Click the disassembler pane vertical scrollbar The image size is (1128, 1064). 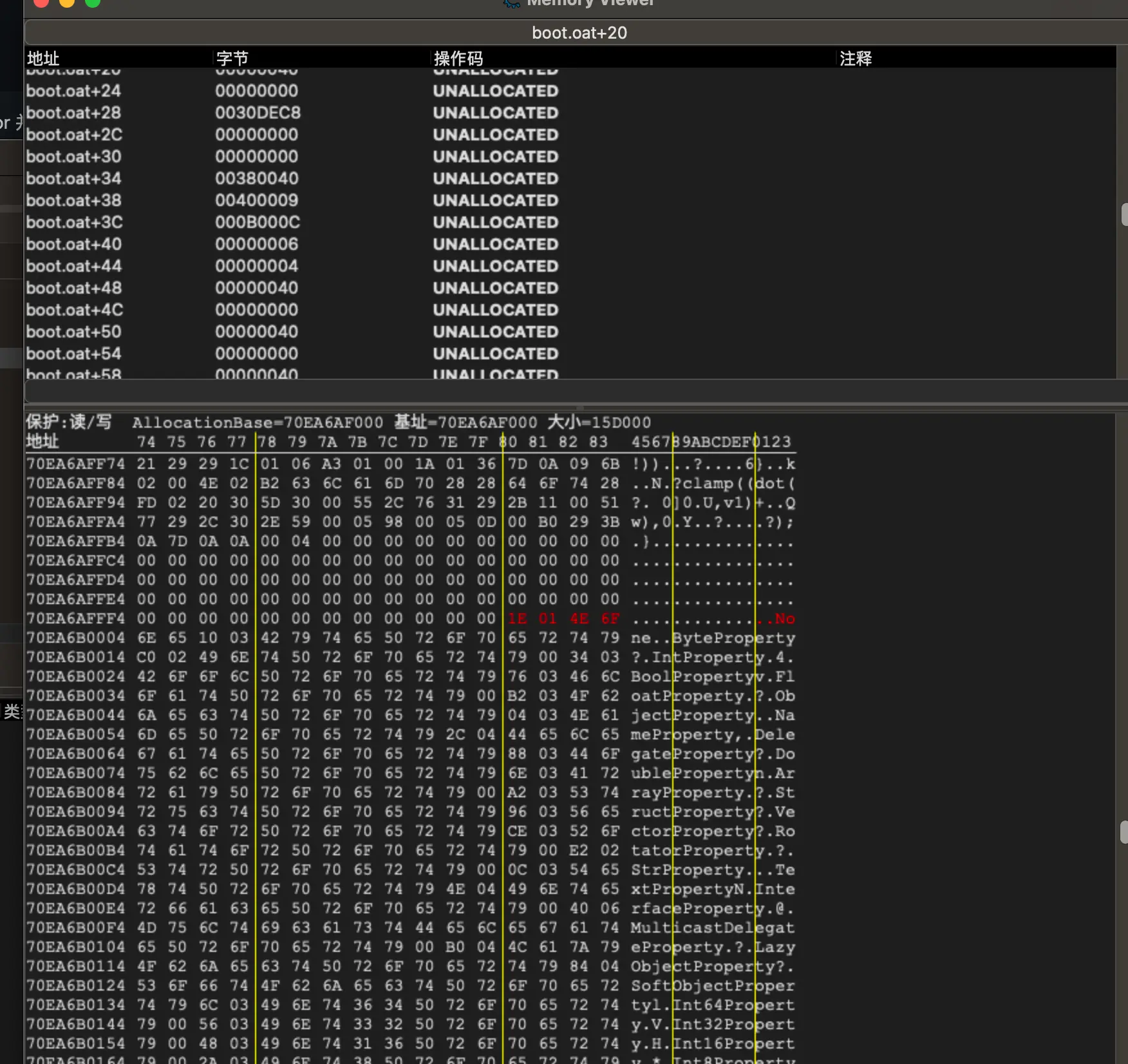click(x=1123, y=214)
